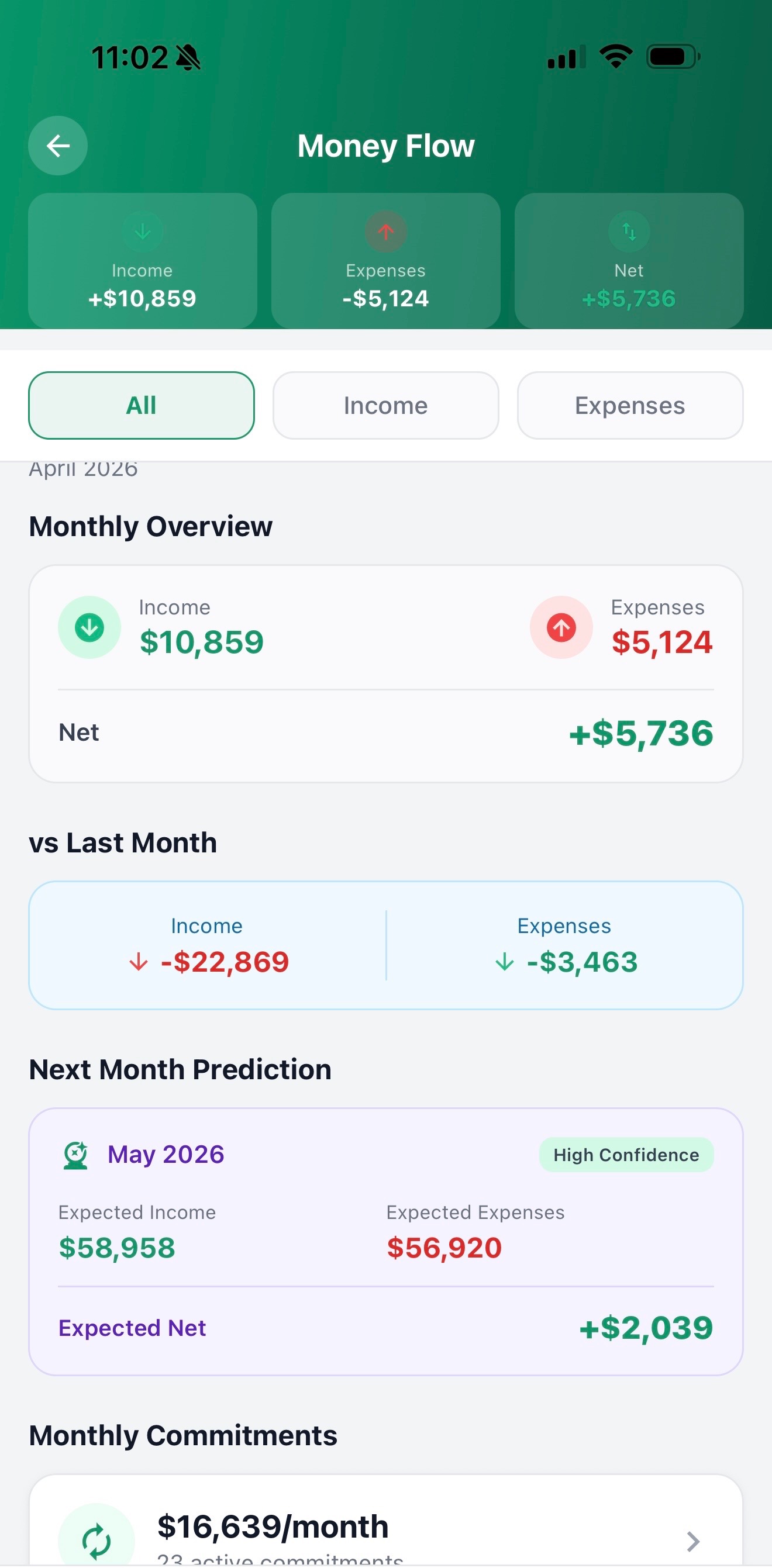Tap the green down-arrow Income header icon
Image resolution: width=772 pixels, height=1568 pixels.
pyautogui.click(x=143, y=232)
